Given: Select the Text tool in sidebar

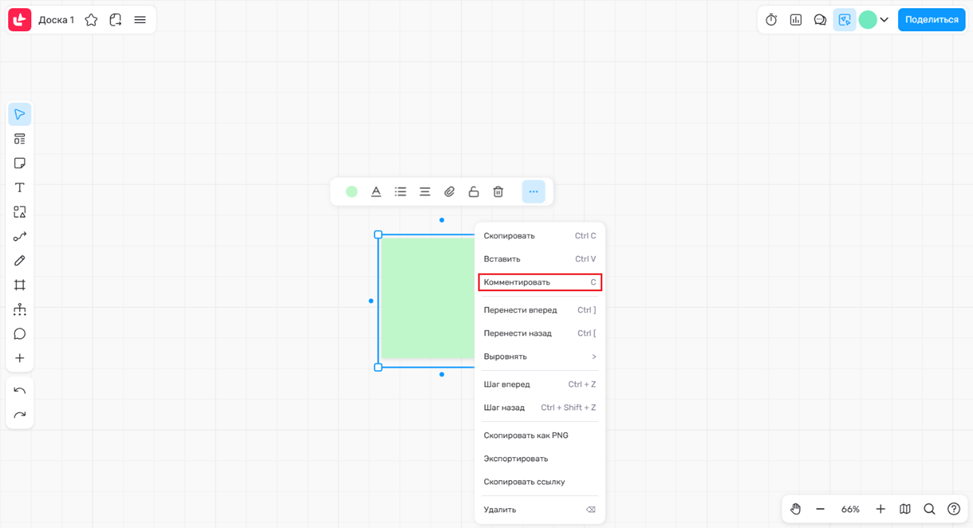Looking at the screenshot, I should 19,188.
